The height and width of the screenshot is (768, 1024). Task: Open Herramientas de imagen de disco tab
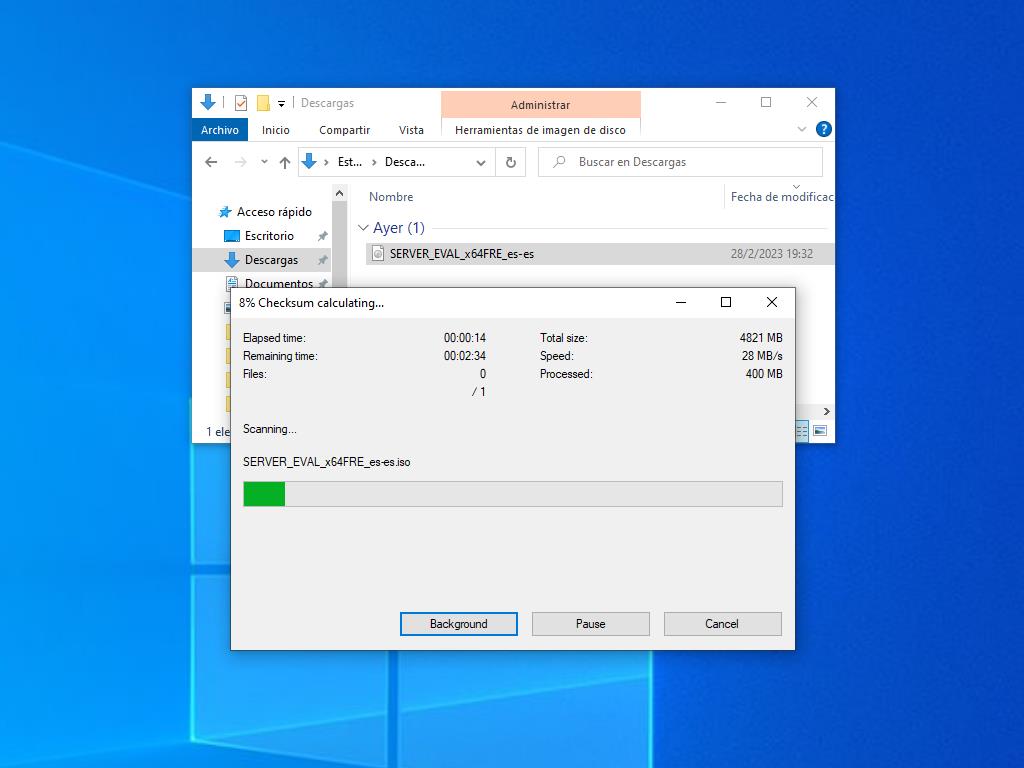click(x=540, y=130)
